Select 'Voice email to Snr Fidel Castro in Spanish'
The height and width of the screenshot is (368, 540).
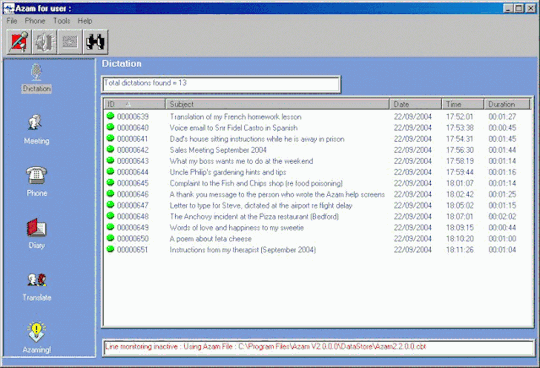[x=233, y=128]
